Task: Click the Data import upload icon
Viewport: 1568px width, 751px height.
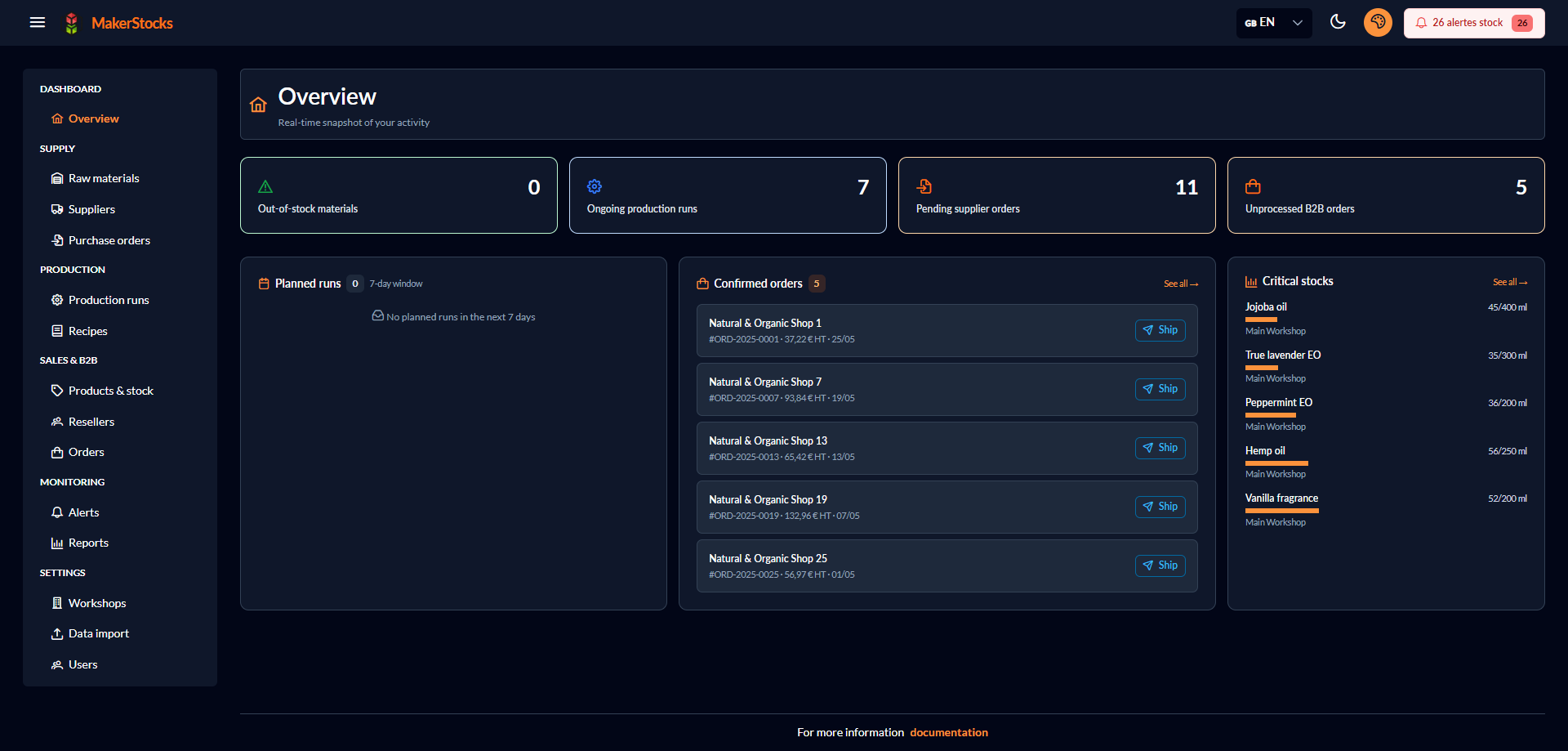Action: (x=57, y=633)
